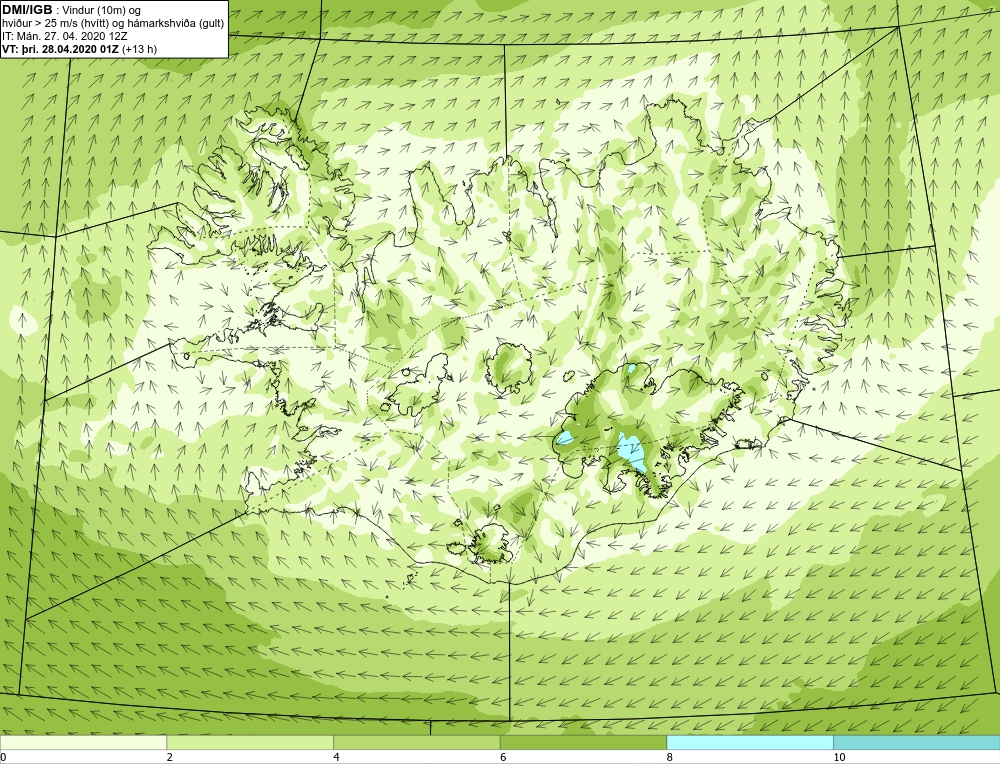Click the legend scale value '6'
The height and width of the screenshot is (764, 1000).
503,757
